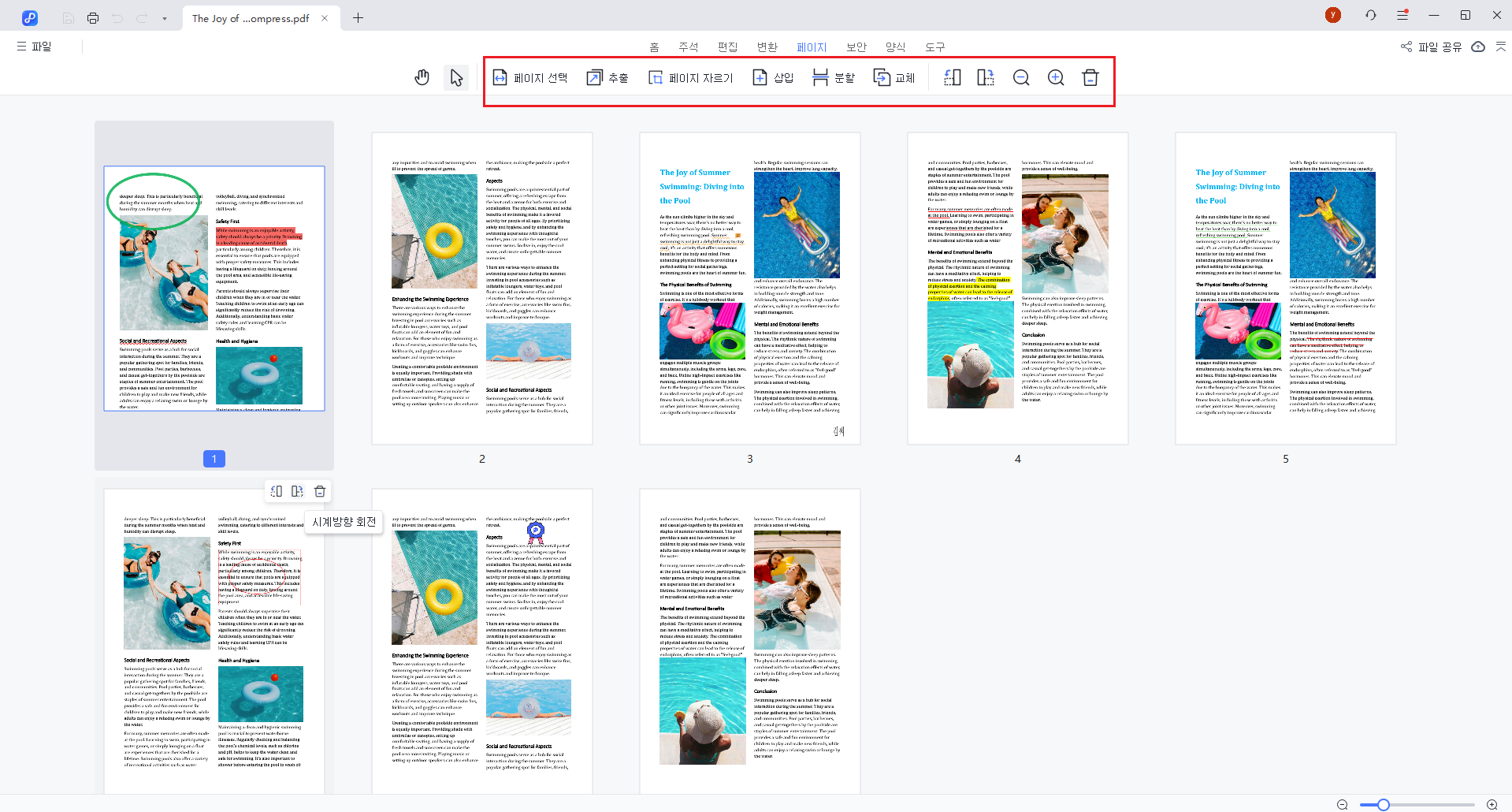Screen dimensions: 1512x812
Task: Click the print icon
Action: [93, 17]
